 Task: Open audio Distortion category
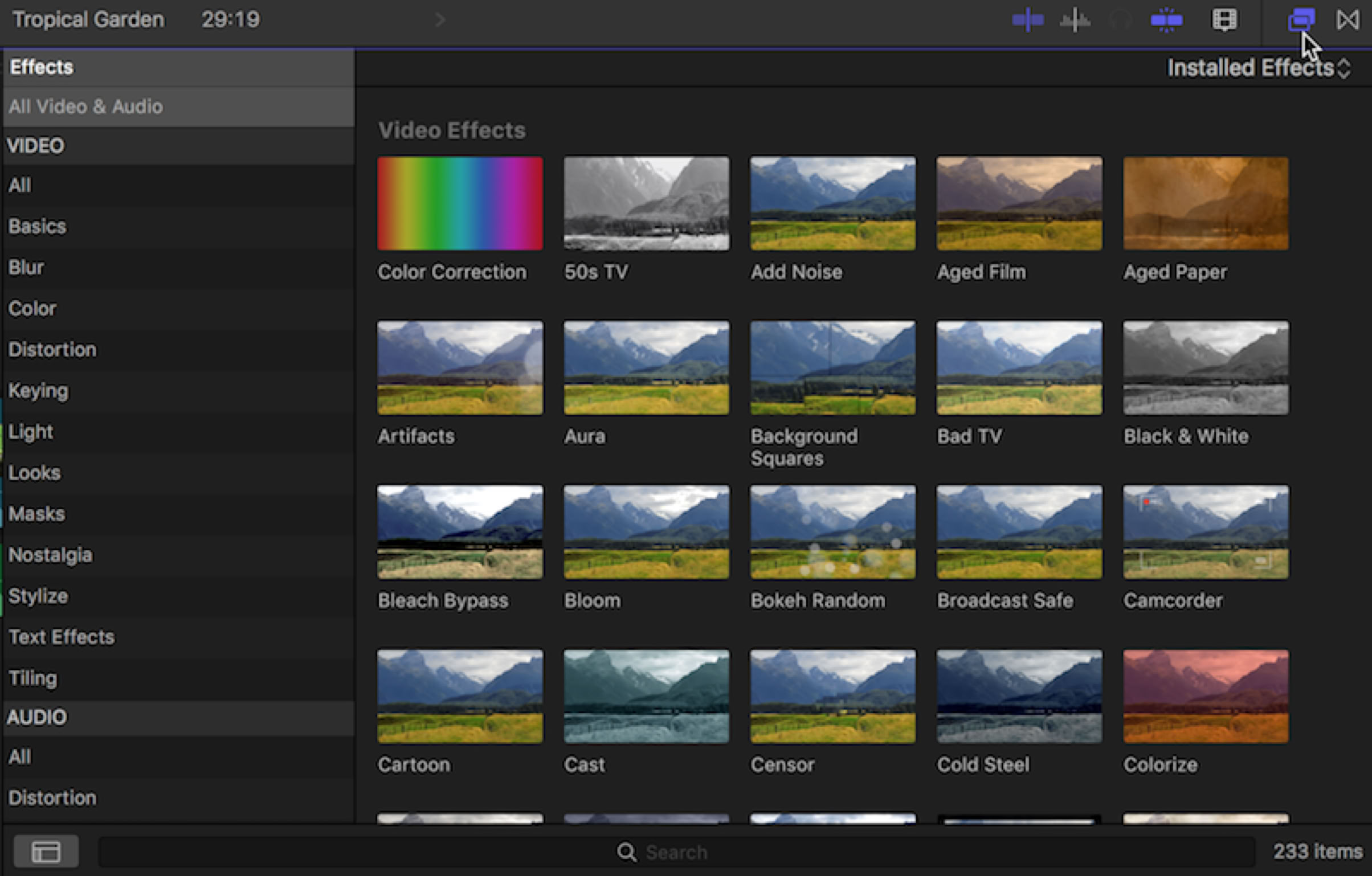[52, 797]
